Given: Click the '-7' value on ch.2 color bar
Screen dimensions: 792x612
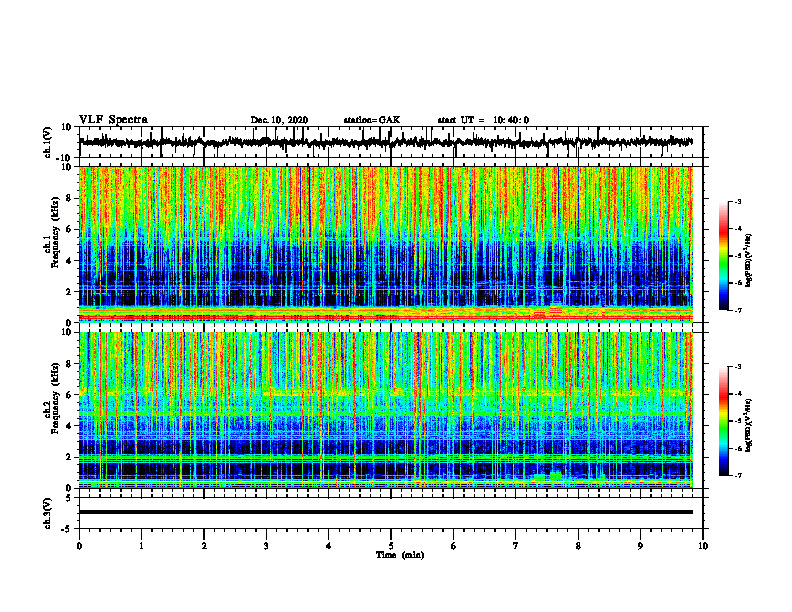Looking at the screenshot, I should [x=738, y=476].
